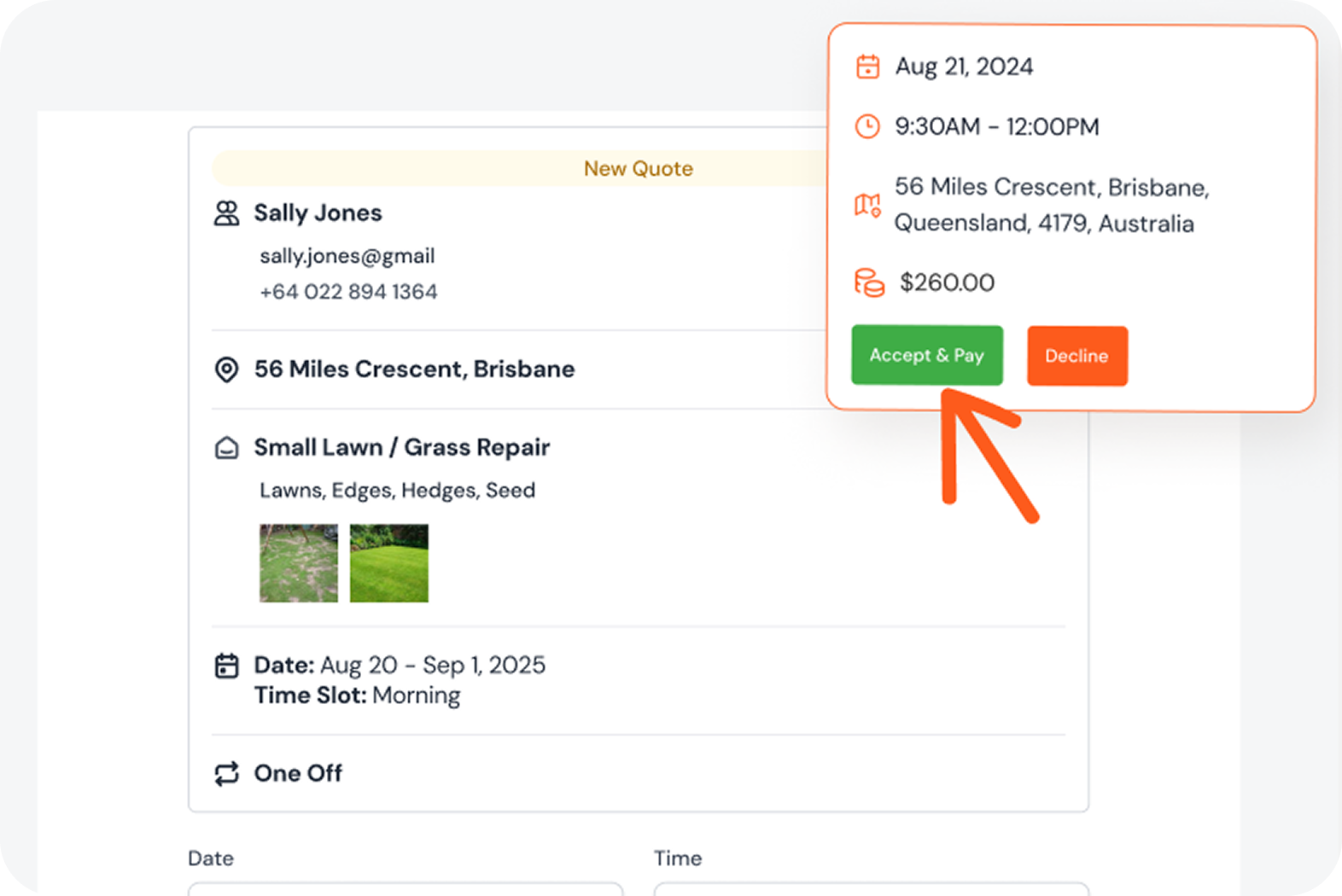
Task: Click the clock icon next to 9:30AM
Action: tap(867, 126)
